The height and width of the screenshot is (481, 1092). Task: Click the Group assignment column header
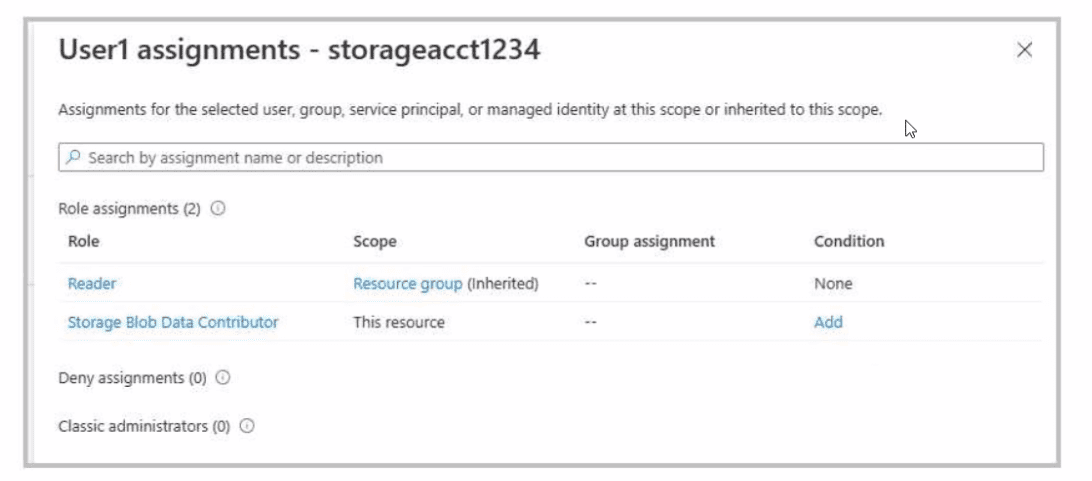649,241
